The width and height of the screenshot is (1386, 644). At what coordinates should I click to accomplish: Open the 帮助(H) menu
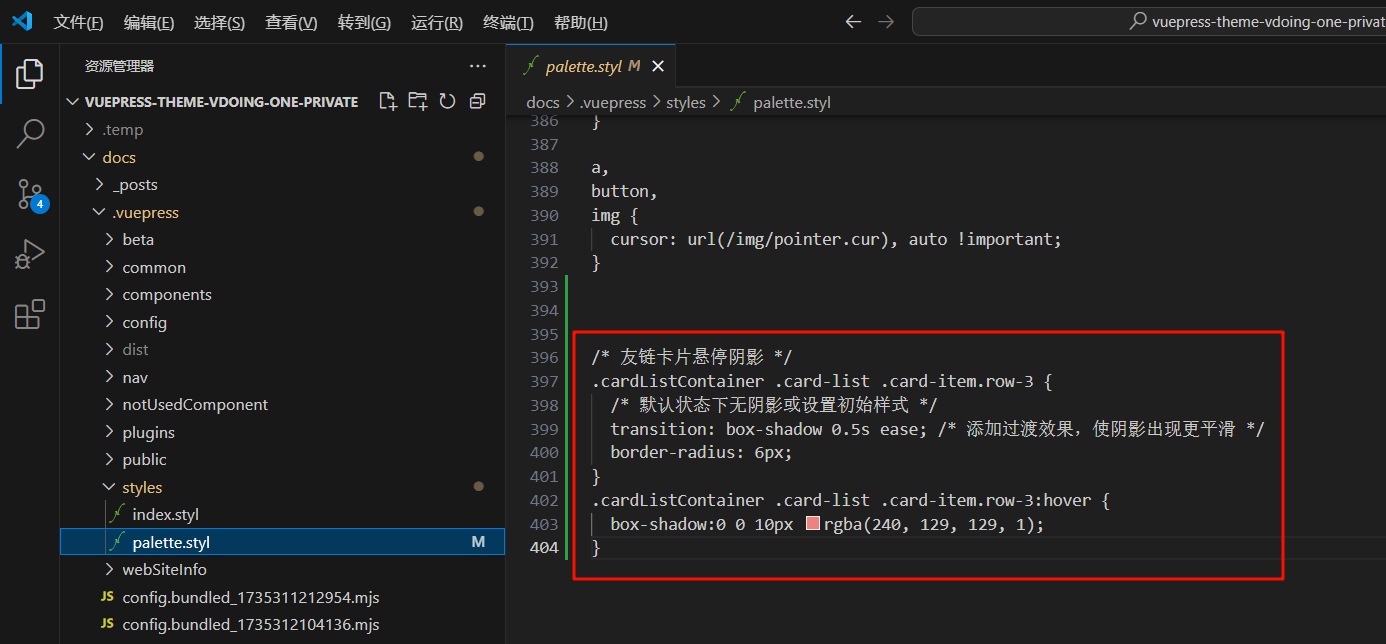pos(580,22)
